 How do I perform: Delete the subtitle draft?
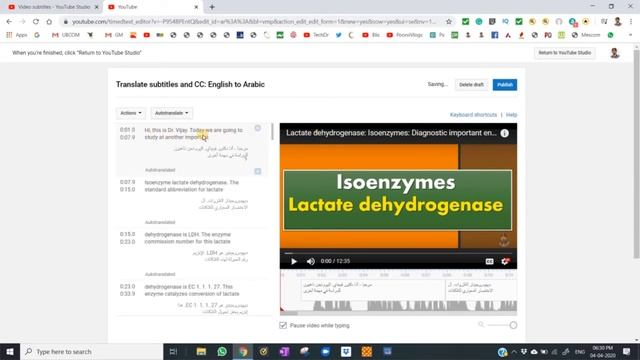point(471,84)
